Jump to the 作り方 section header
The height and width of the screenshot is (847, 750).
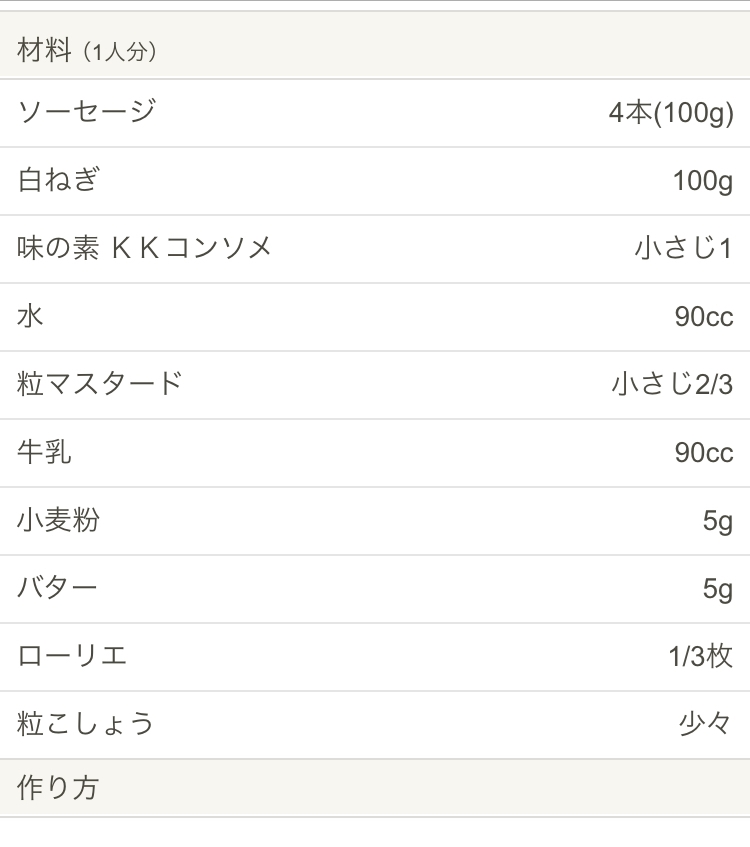[x=58, y=788]
